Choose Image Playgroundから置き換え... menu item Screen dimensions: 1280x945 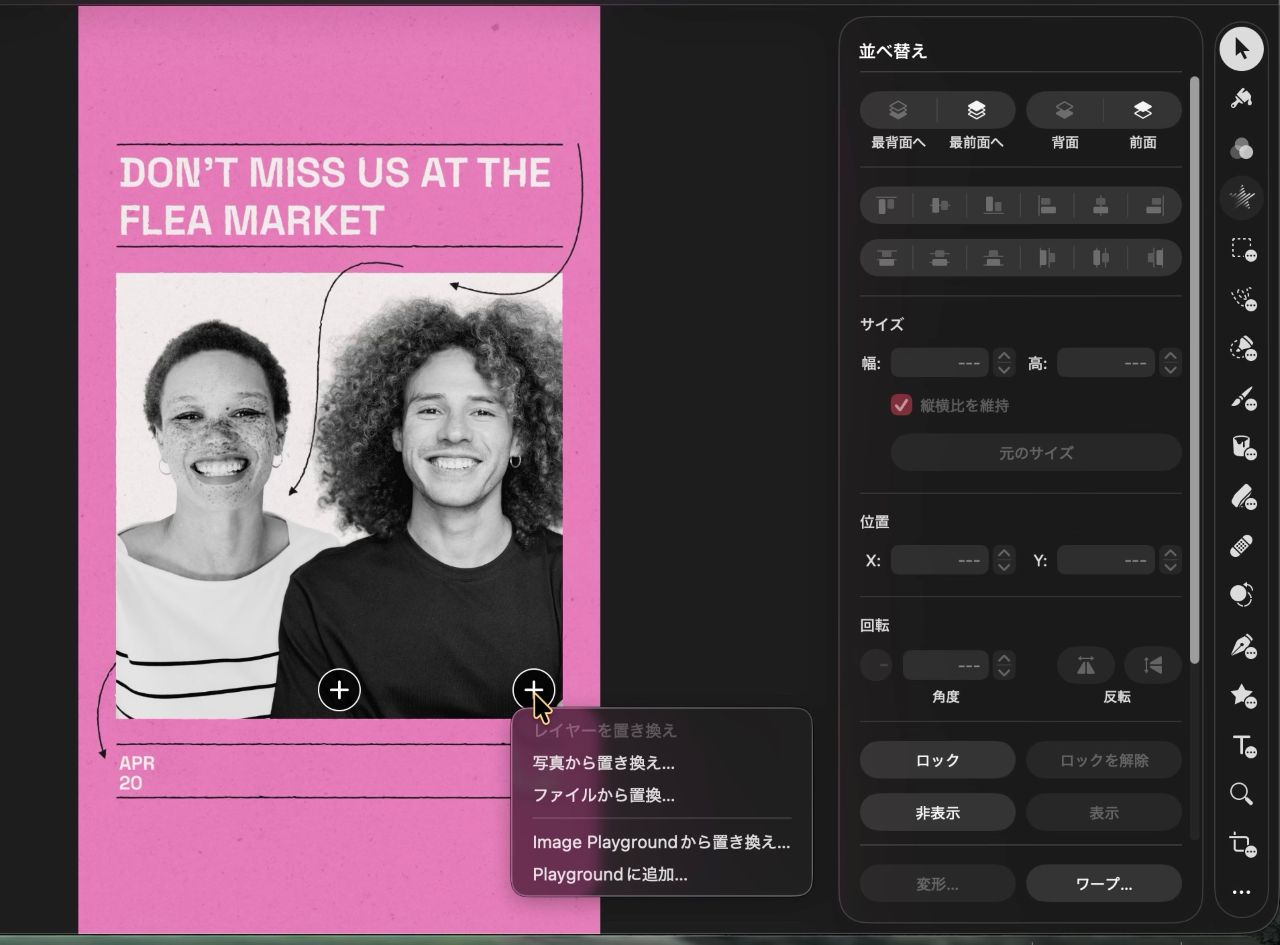661,842
